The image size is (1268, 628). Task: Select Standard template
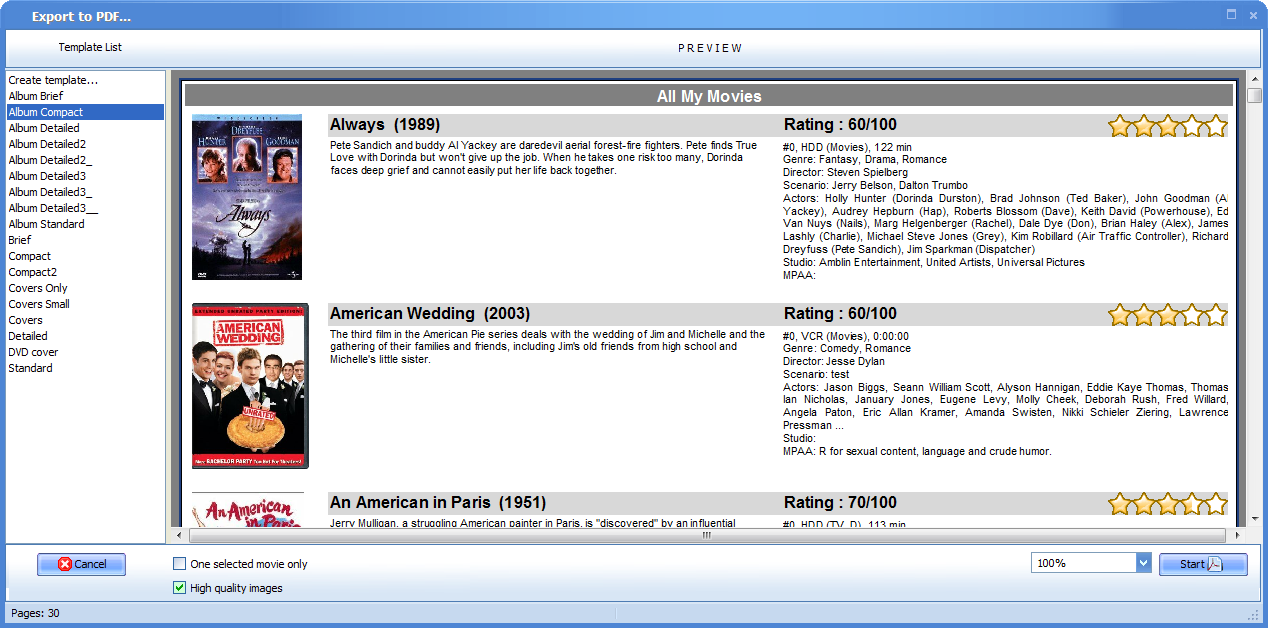click(85, 368)
